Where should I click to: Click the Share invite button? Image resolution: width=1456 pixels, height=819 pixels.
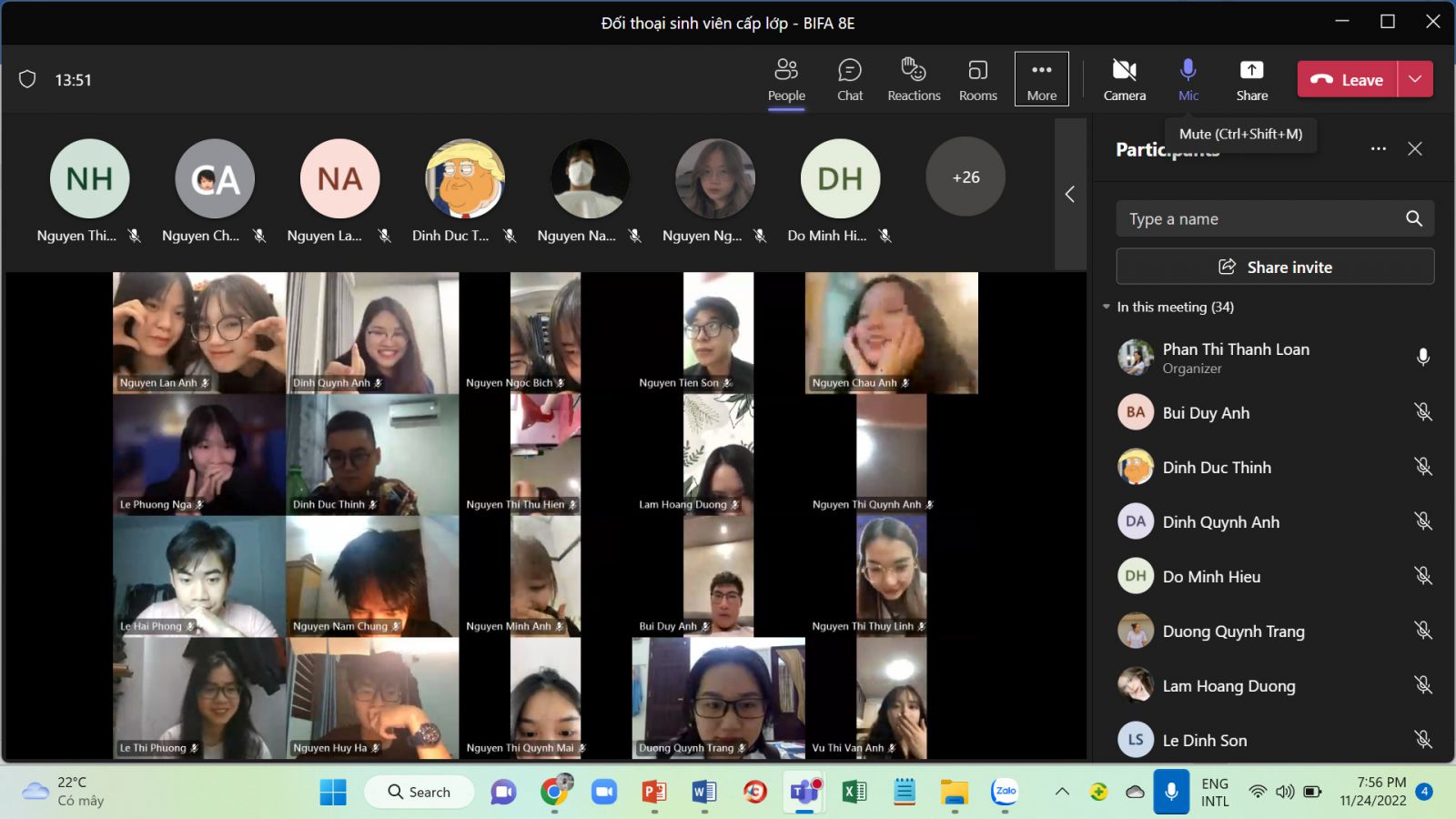pos(1275,267)
